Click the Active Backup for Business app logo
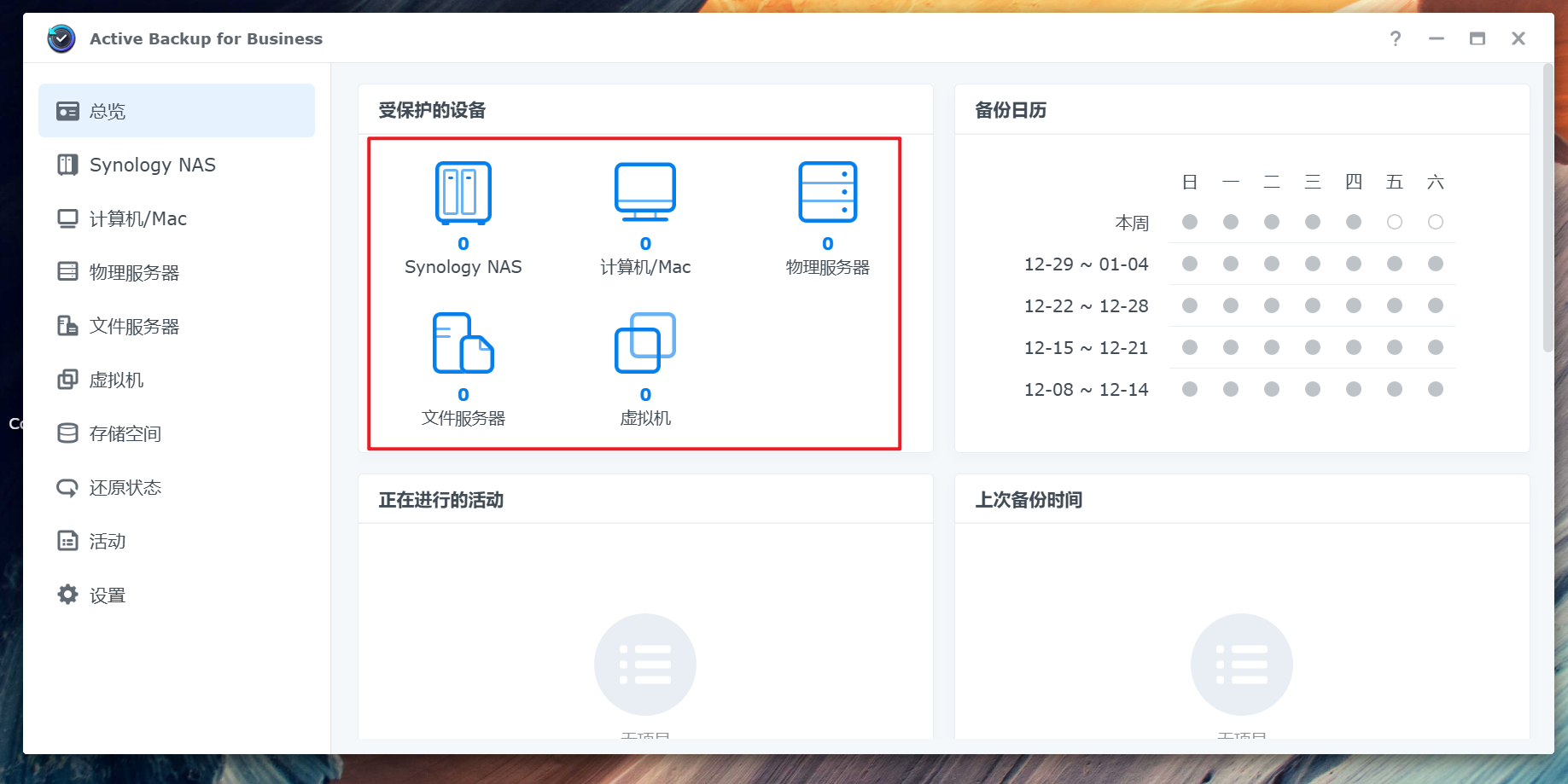 point(61,38)
